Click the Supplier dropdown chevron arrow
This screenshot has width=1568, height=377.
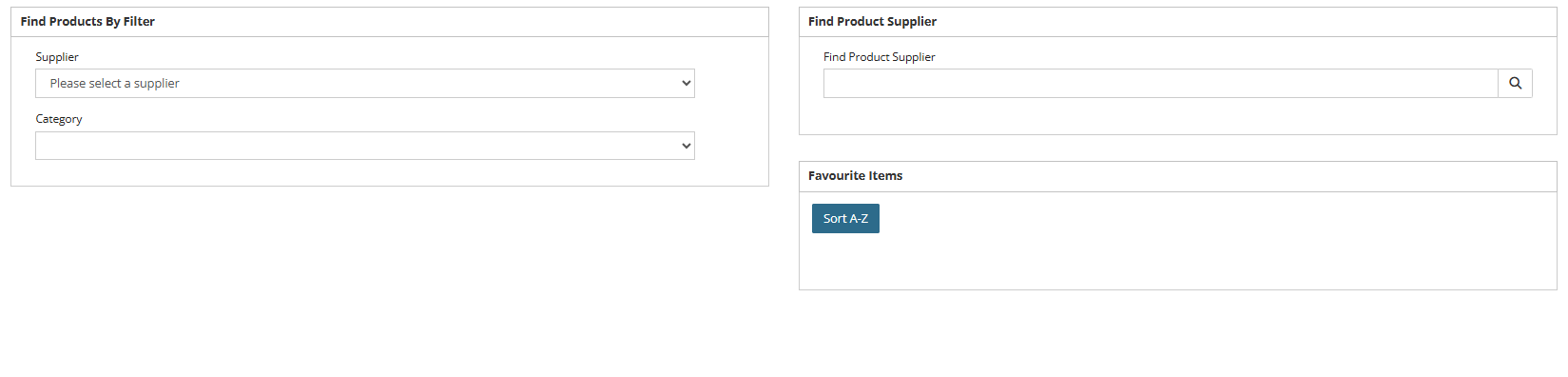tap(686, 84)
